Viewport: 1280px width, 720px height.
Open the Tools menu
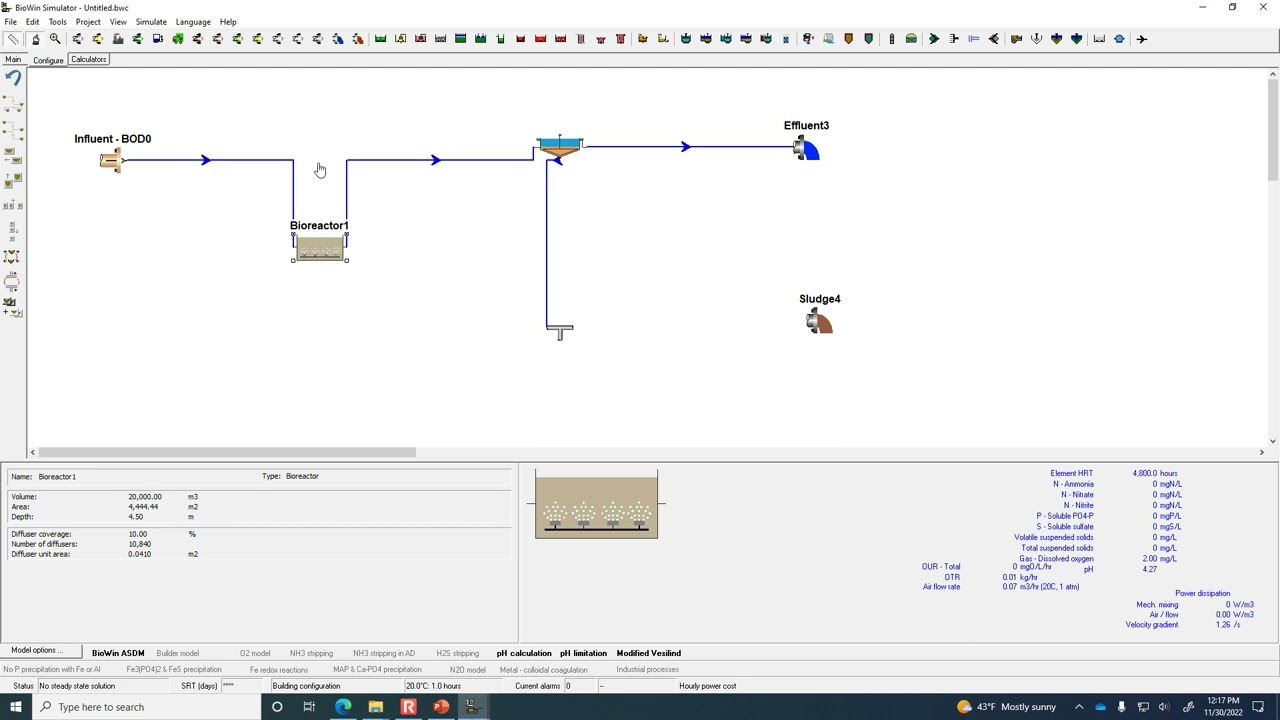(x=57, y=22)
